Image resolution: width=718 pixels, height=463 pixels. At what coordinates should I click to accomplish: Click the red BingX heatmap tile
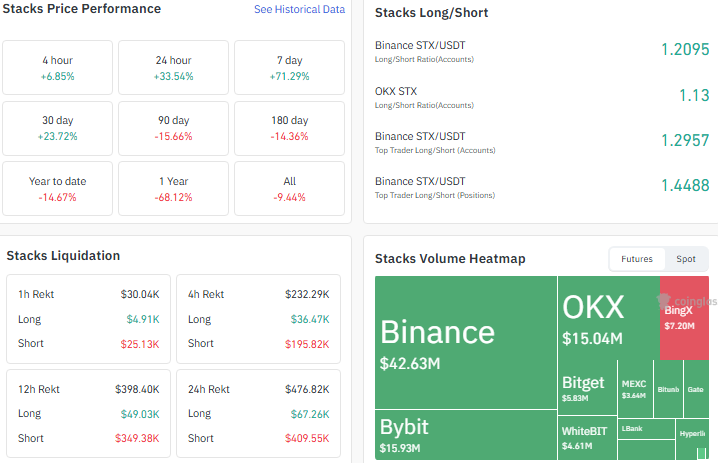(684, 317)
